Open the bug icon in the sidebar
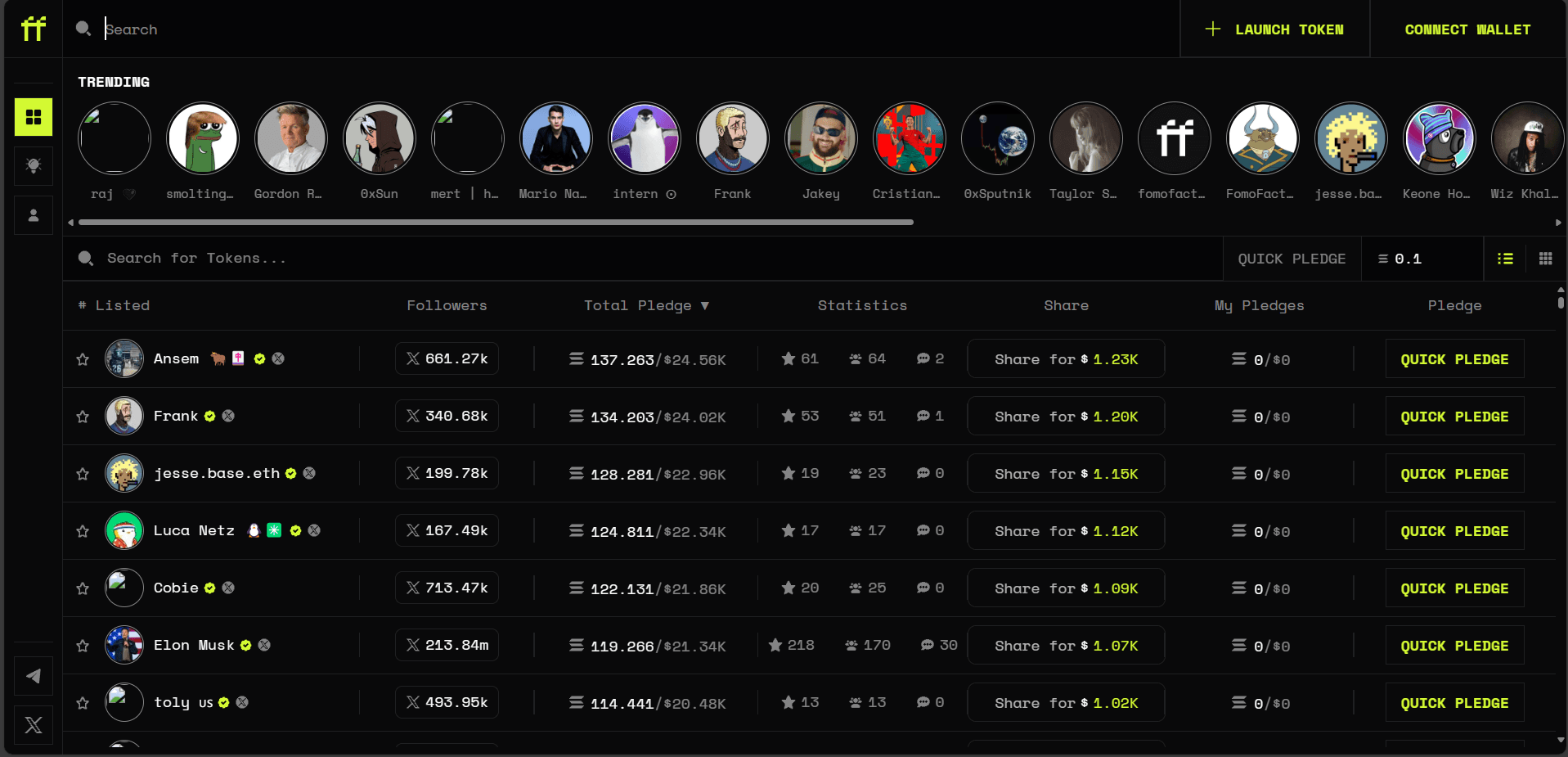 coord(34,166)
